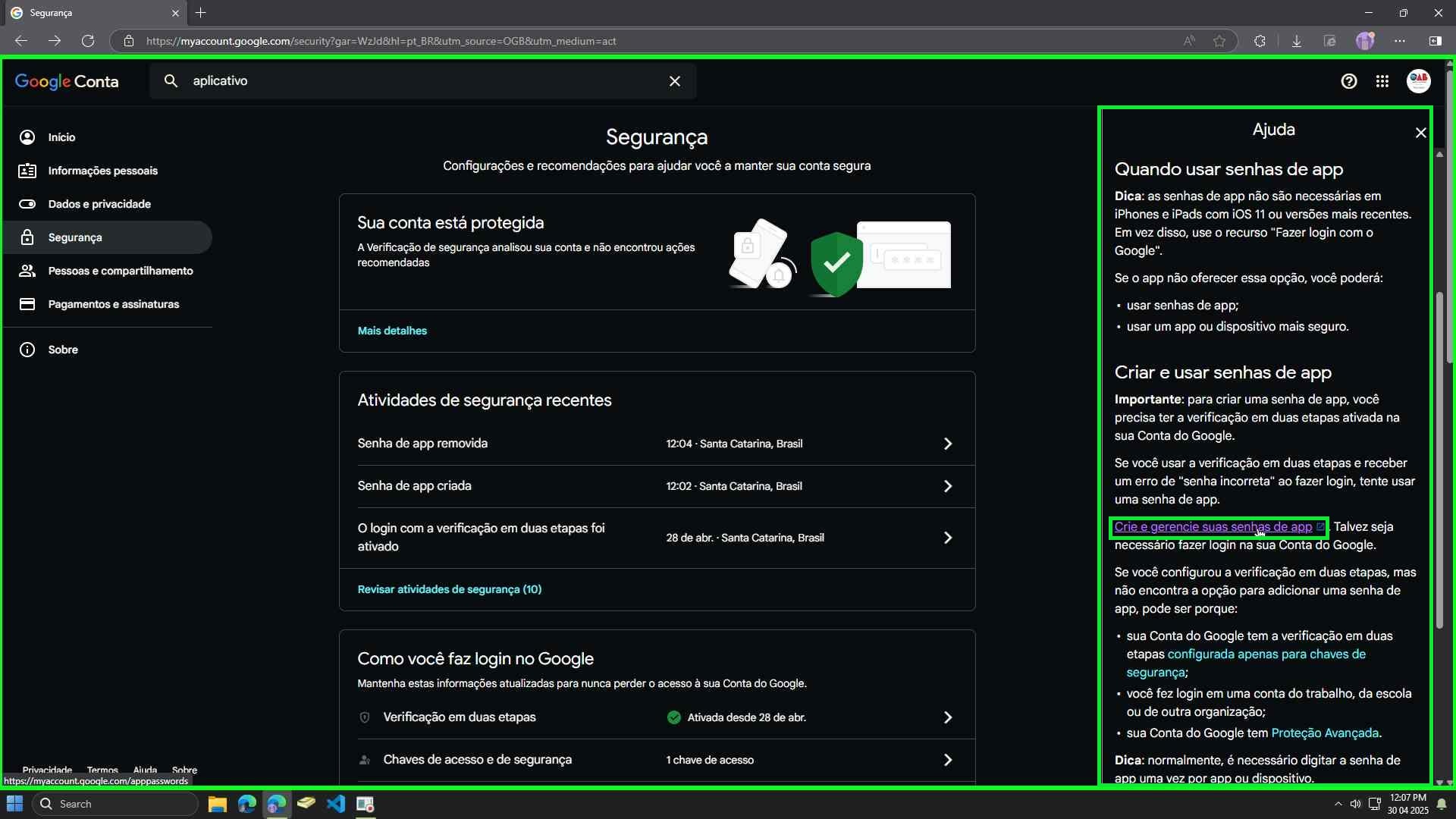Select Segurança in sidebar

click(x=108, y=237)
